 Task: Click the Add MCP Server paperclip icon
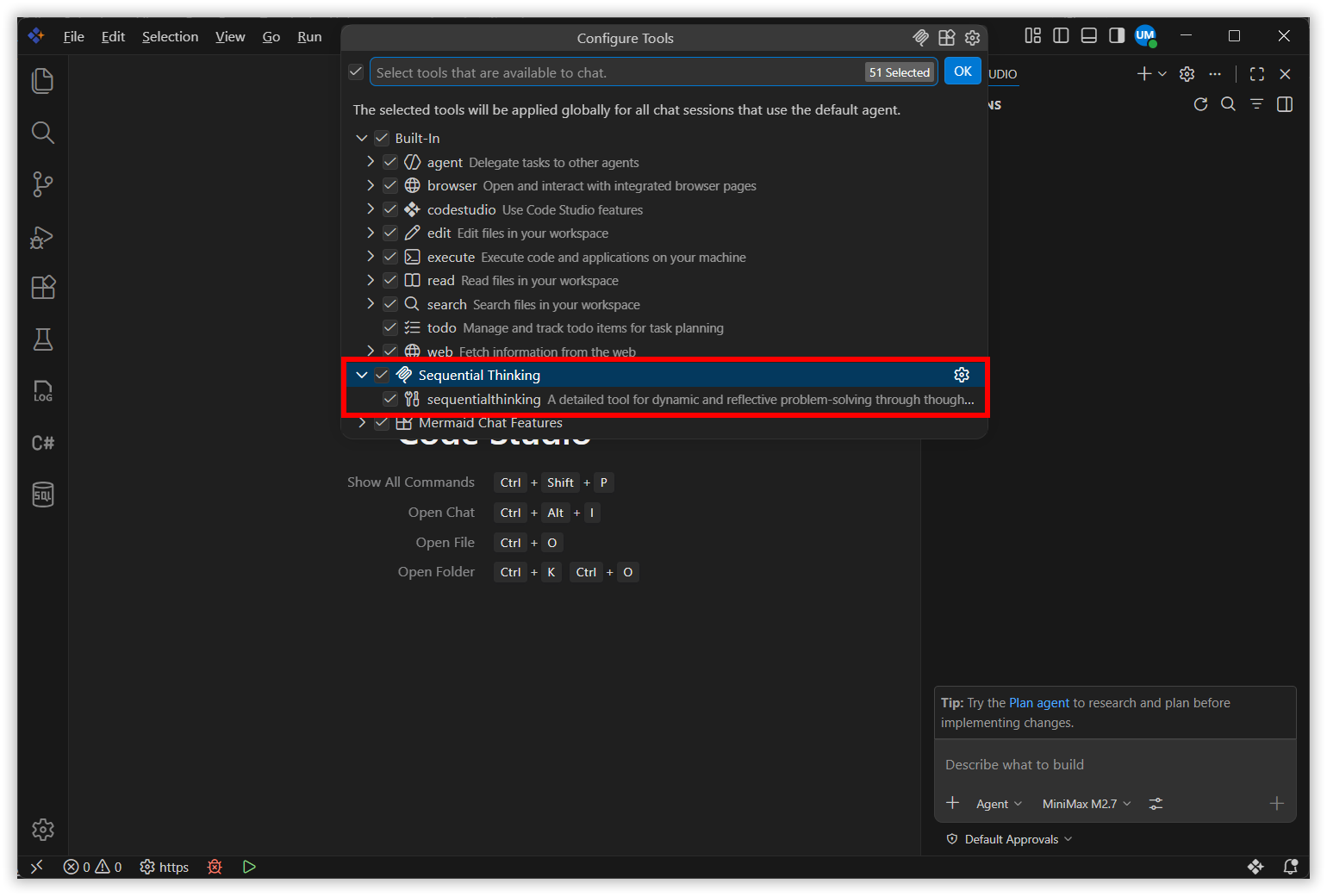point(920,38)
